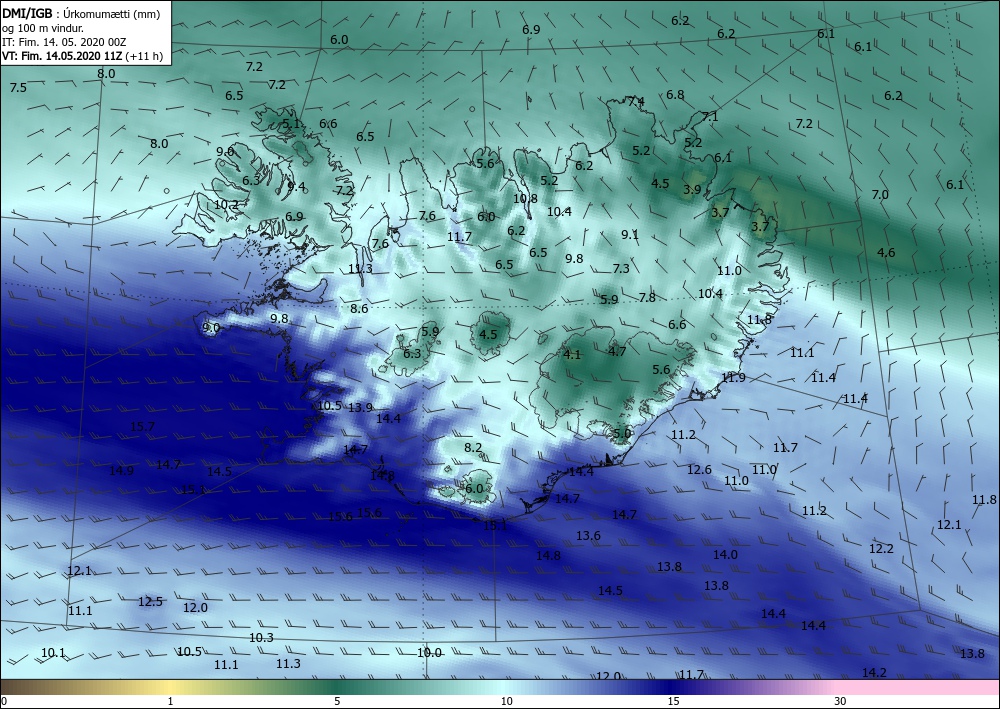The width and height of the screenshot is (1000, 709).
Task: Click the color scale at the '15' label
Action: click(x=673, y=701)
